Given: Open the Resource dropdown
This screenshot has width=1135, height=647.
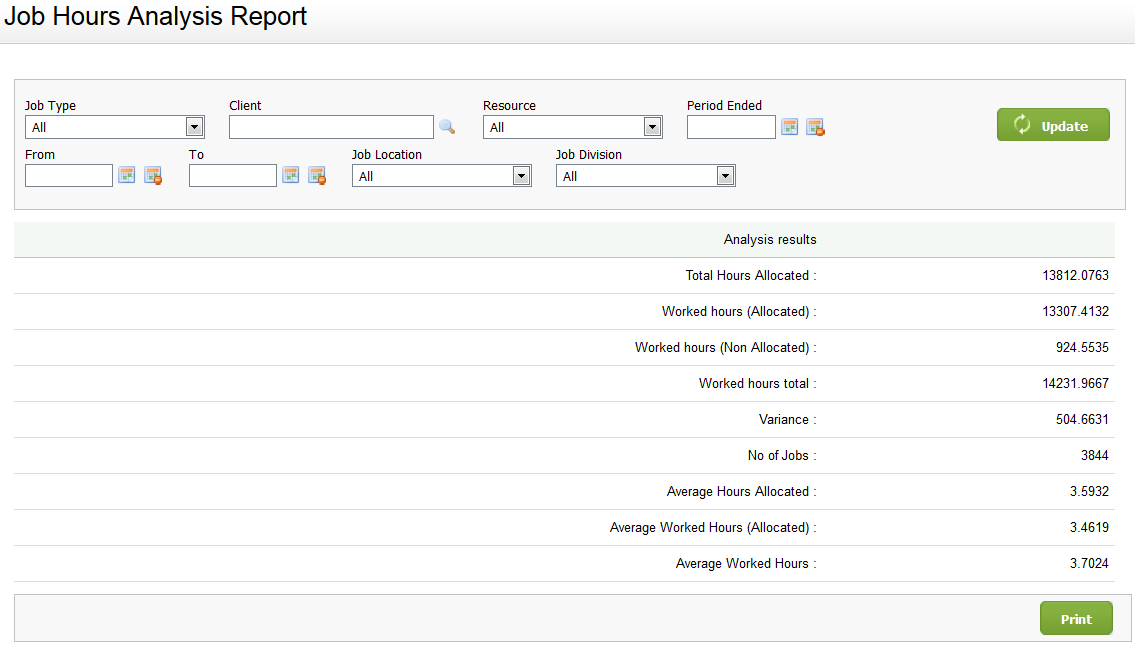Looking at the screenshot, I should [x=654, y=126].
